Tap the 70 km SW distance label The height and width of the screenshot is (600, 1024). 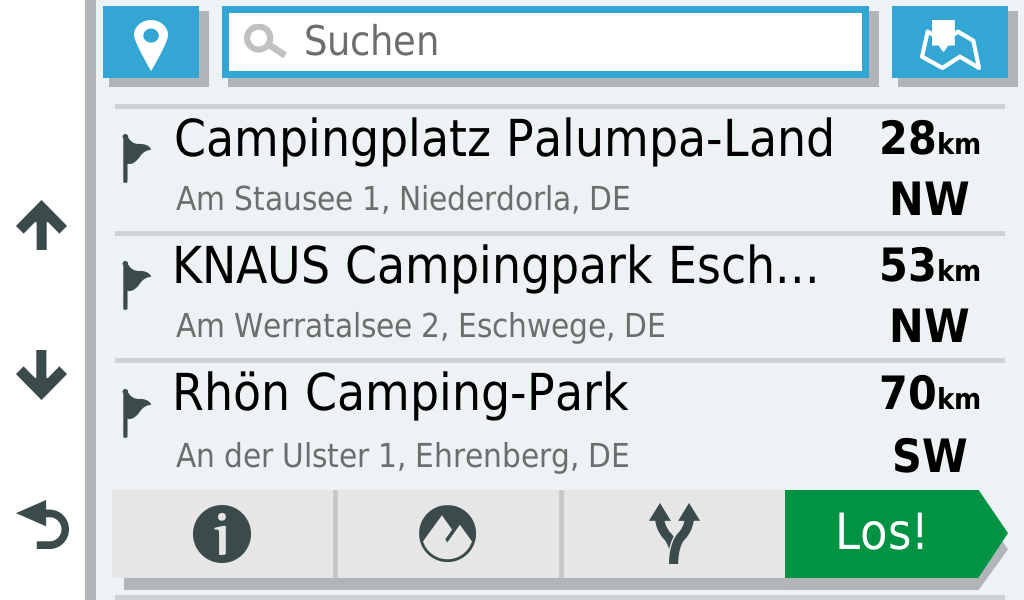[x=930, y=423]
